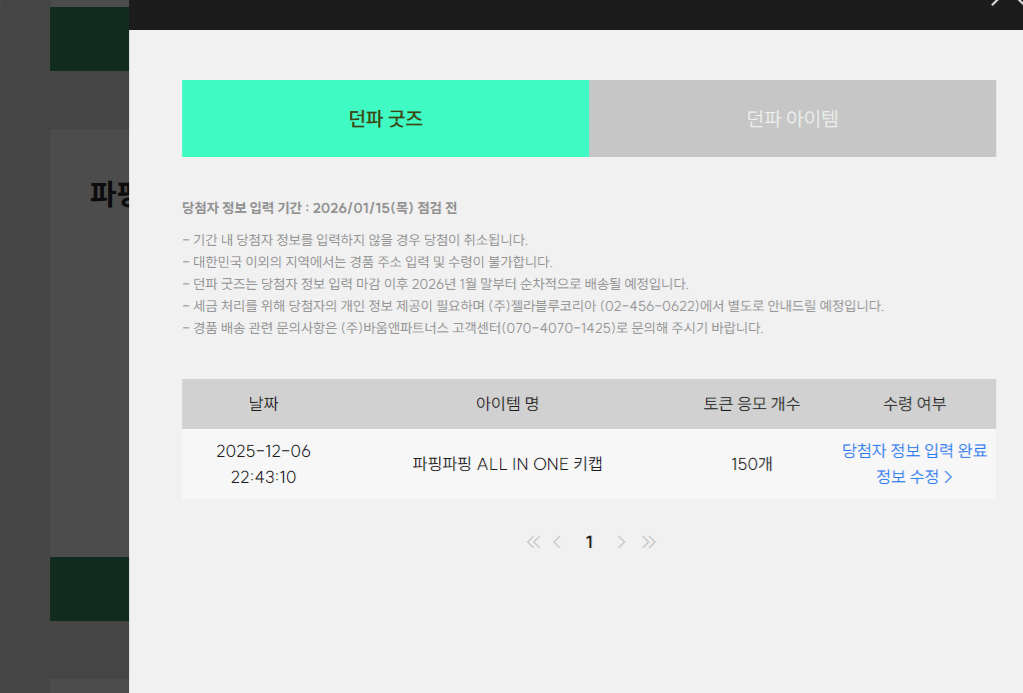This screenshot has width=1023, height=693.
Task: Click the 날짜 column header
Action: [263, 404]
